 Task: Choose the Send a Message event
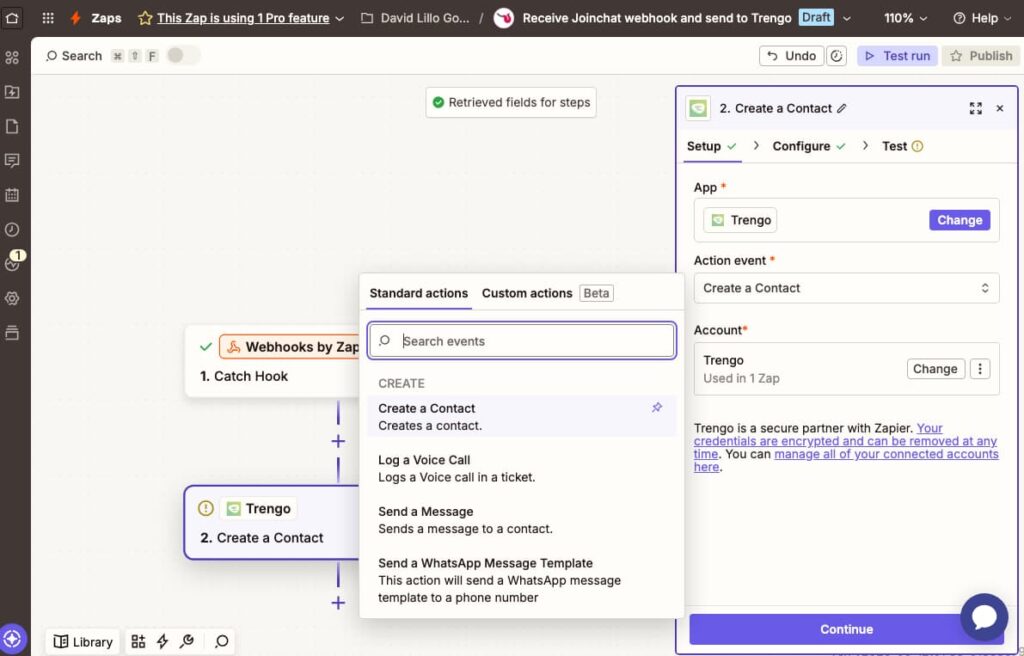521,520
